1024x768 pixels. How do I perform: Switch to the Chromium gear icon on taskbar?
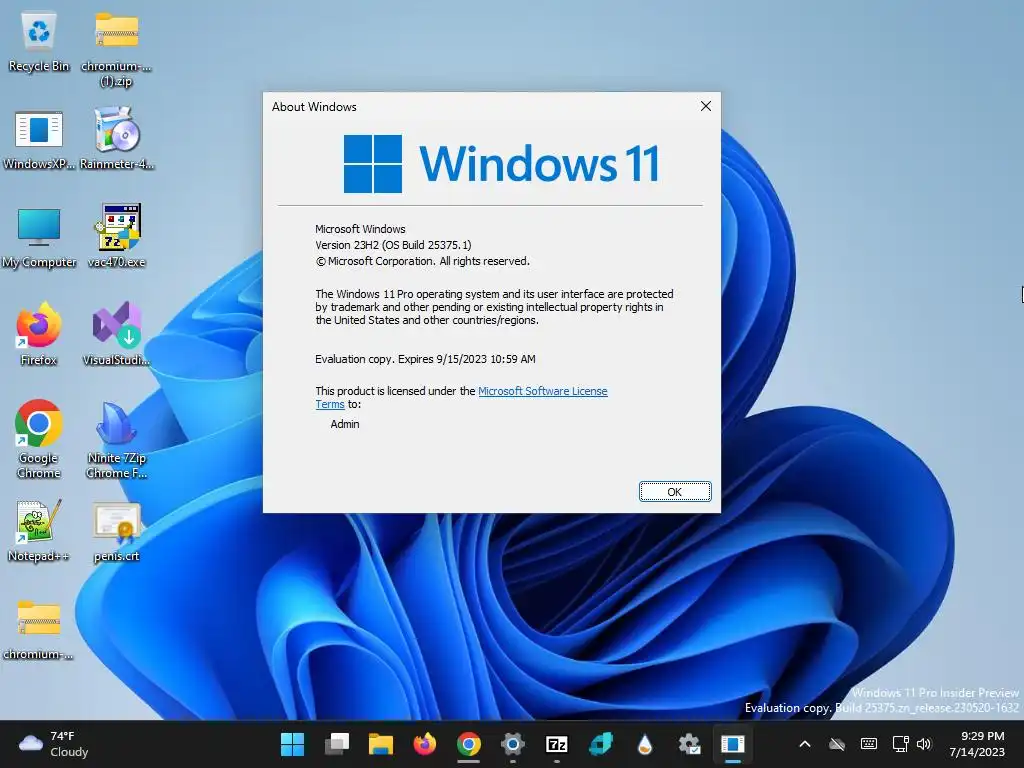[513, 744]
